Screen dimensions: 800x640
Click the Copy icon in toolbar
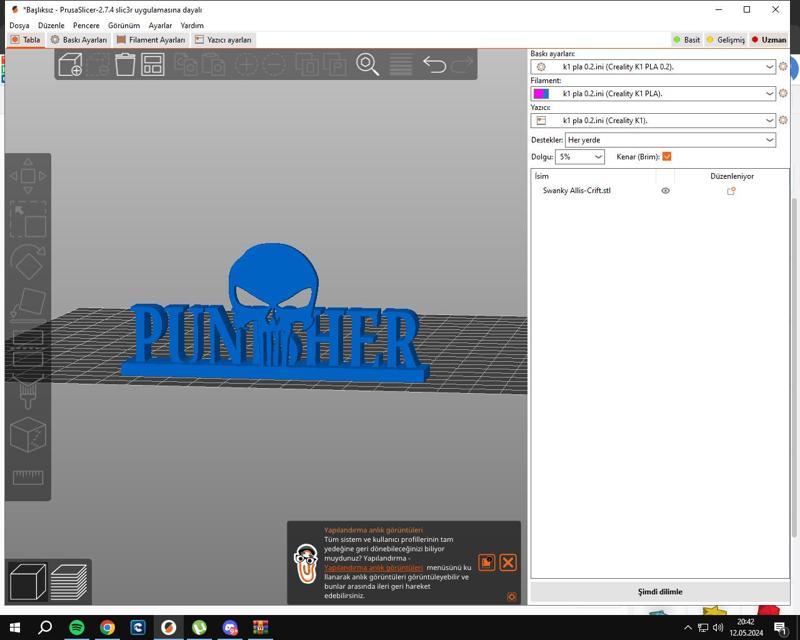click(186, 65)
